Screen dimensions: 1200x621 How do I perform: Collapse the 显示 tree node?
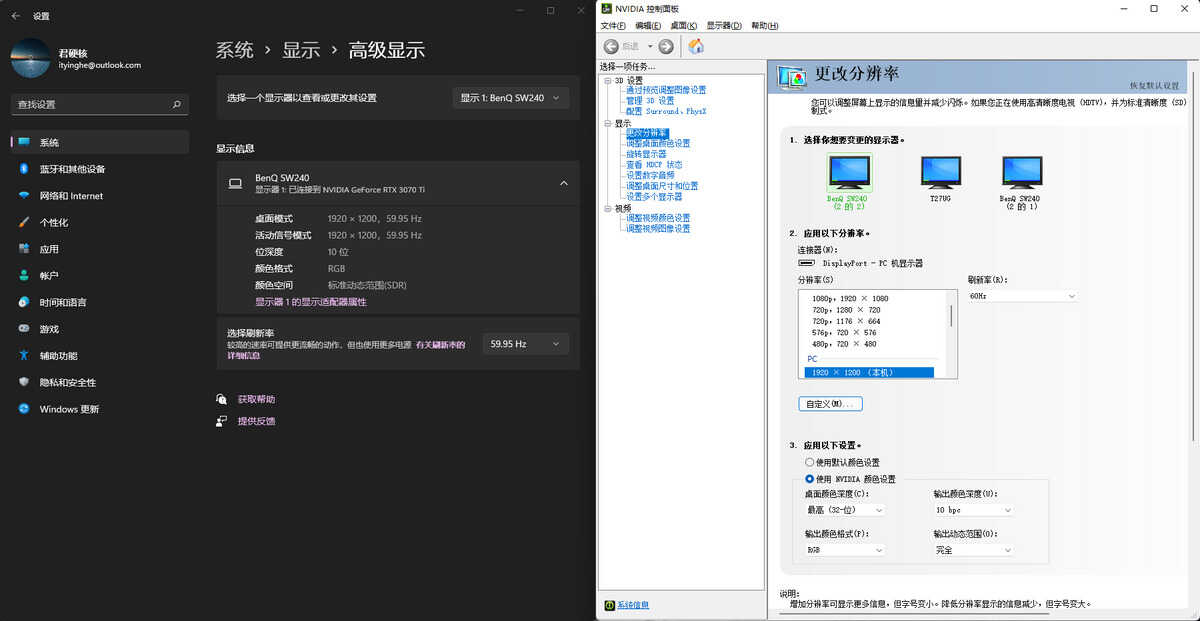(607, 123)
